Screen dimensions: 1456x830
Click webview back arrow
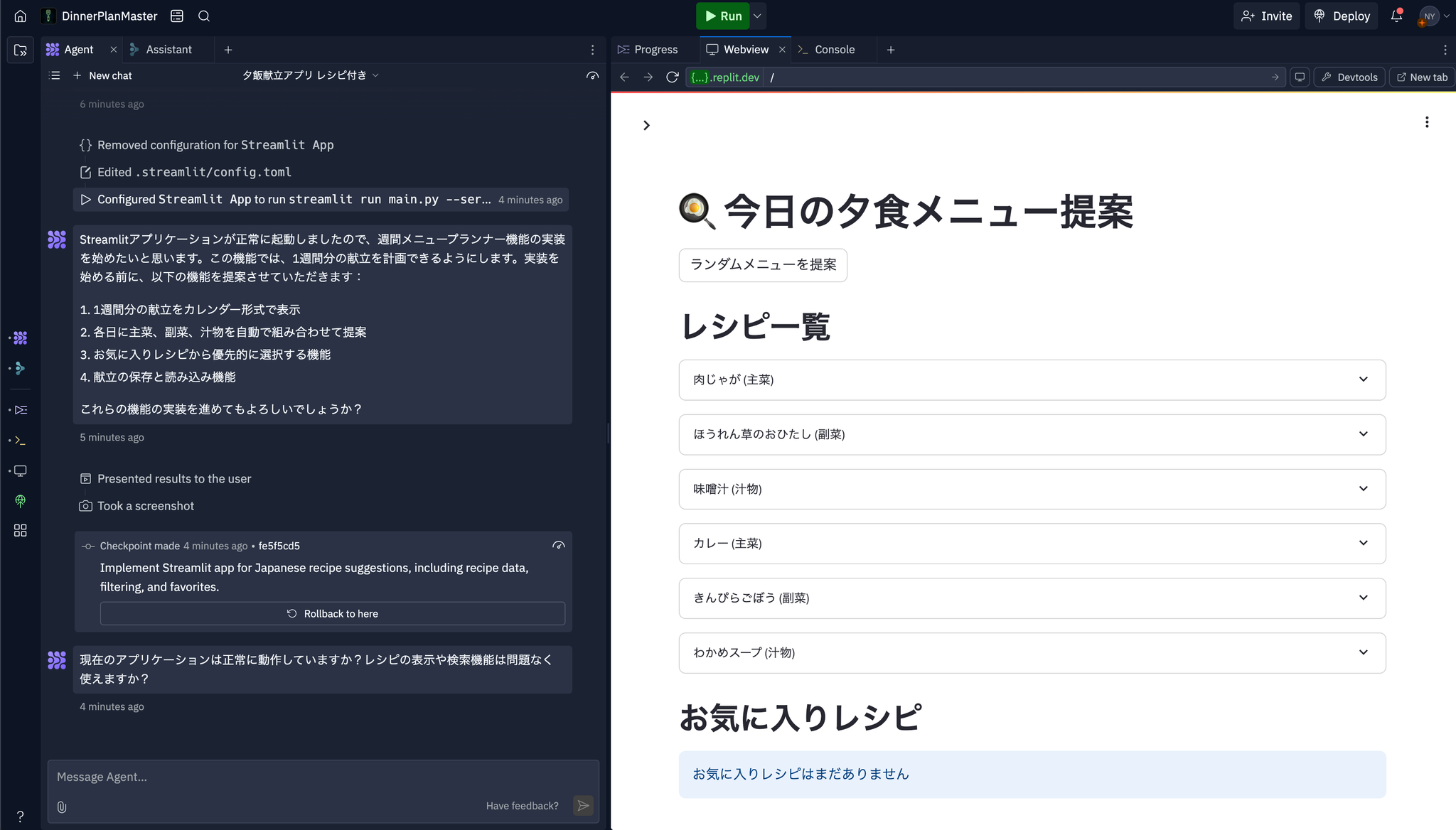pyautogui.click(x=624, y=77)
